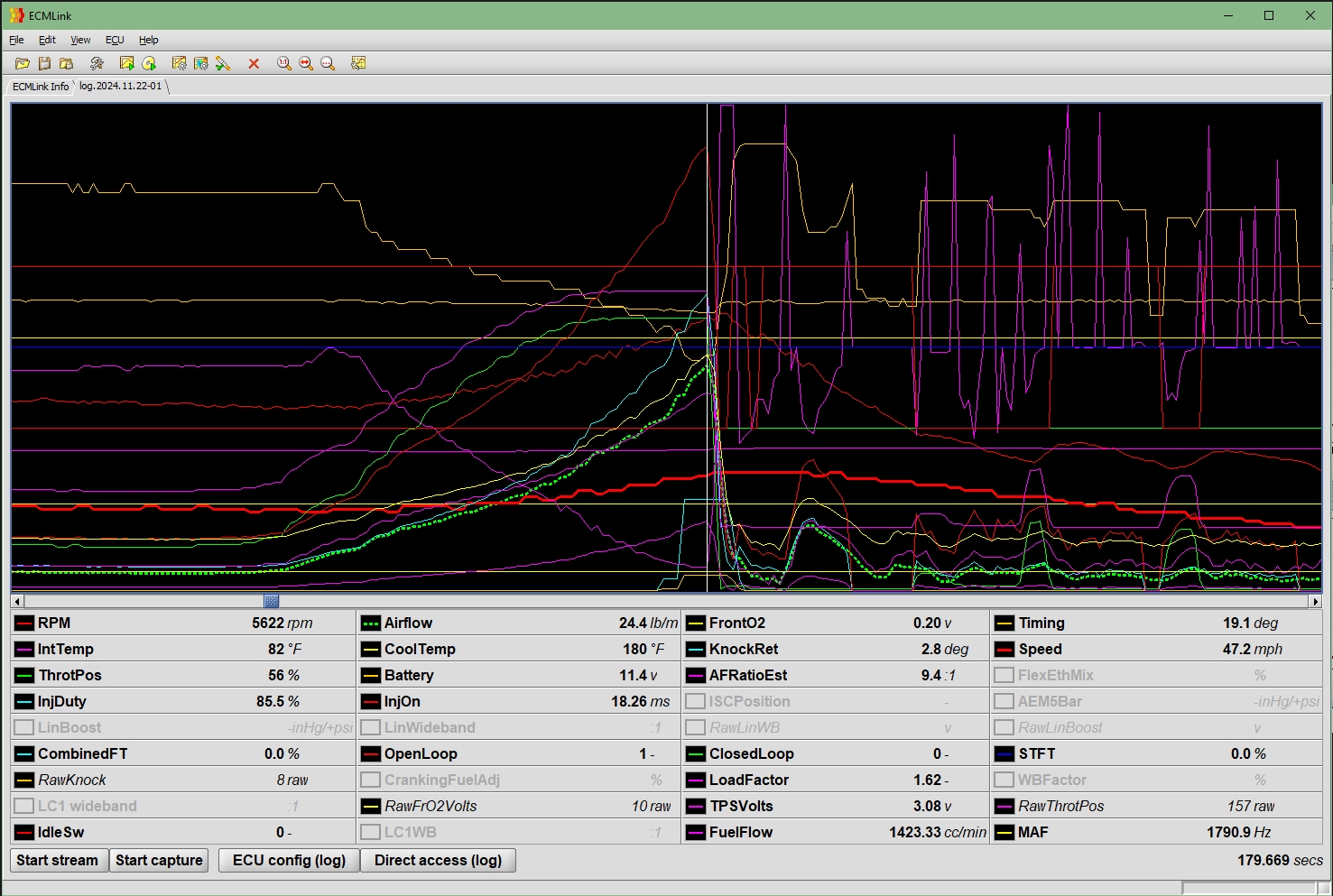Open Direct access (log) button
Image resolution: width=1333 pixels, height=896 pixels.
click(x=438, y=860)
